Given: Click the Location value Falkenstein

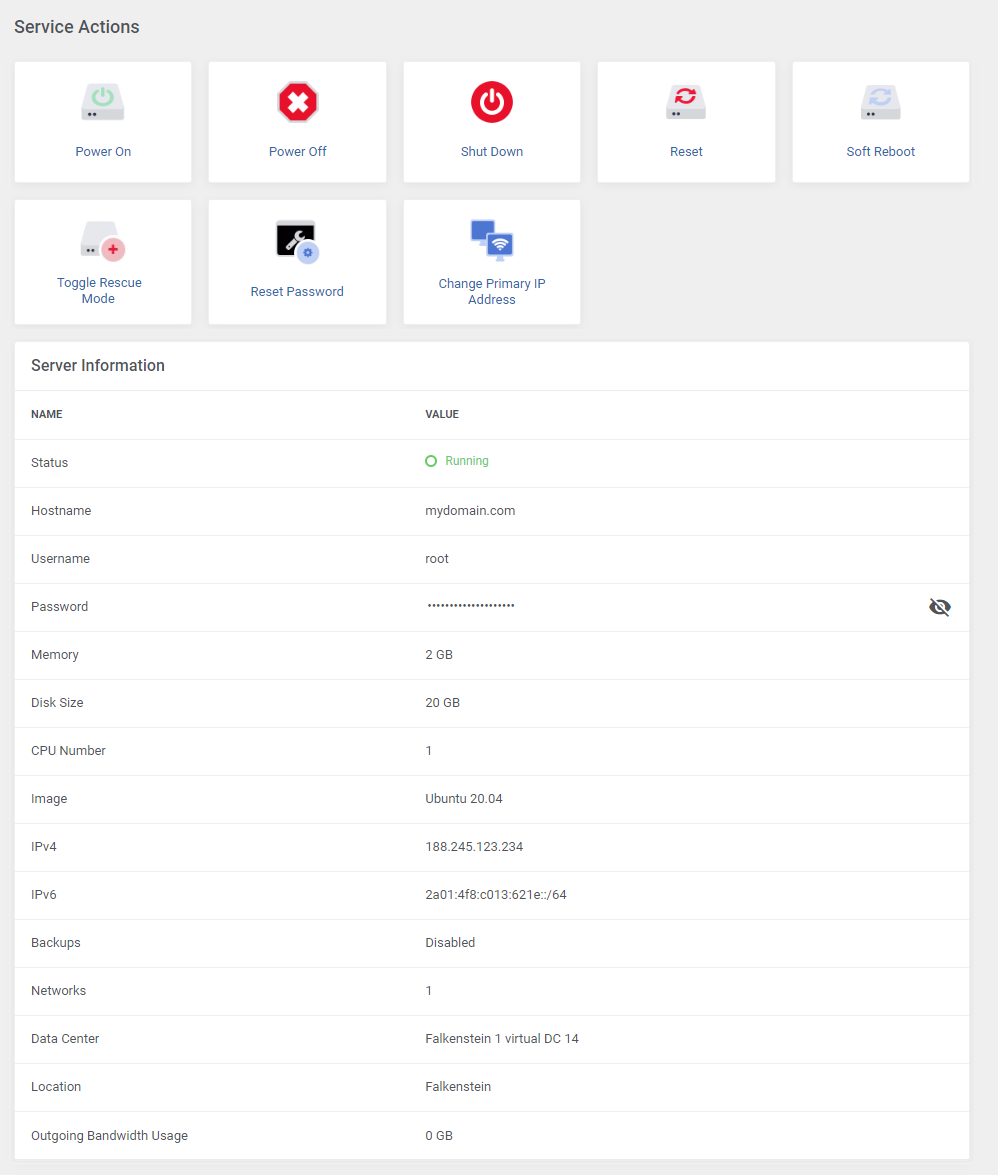Looking at the screenshot, I should point(458,1086).
